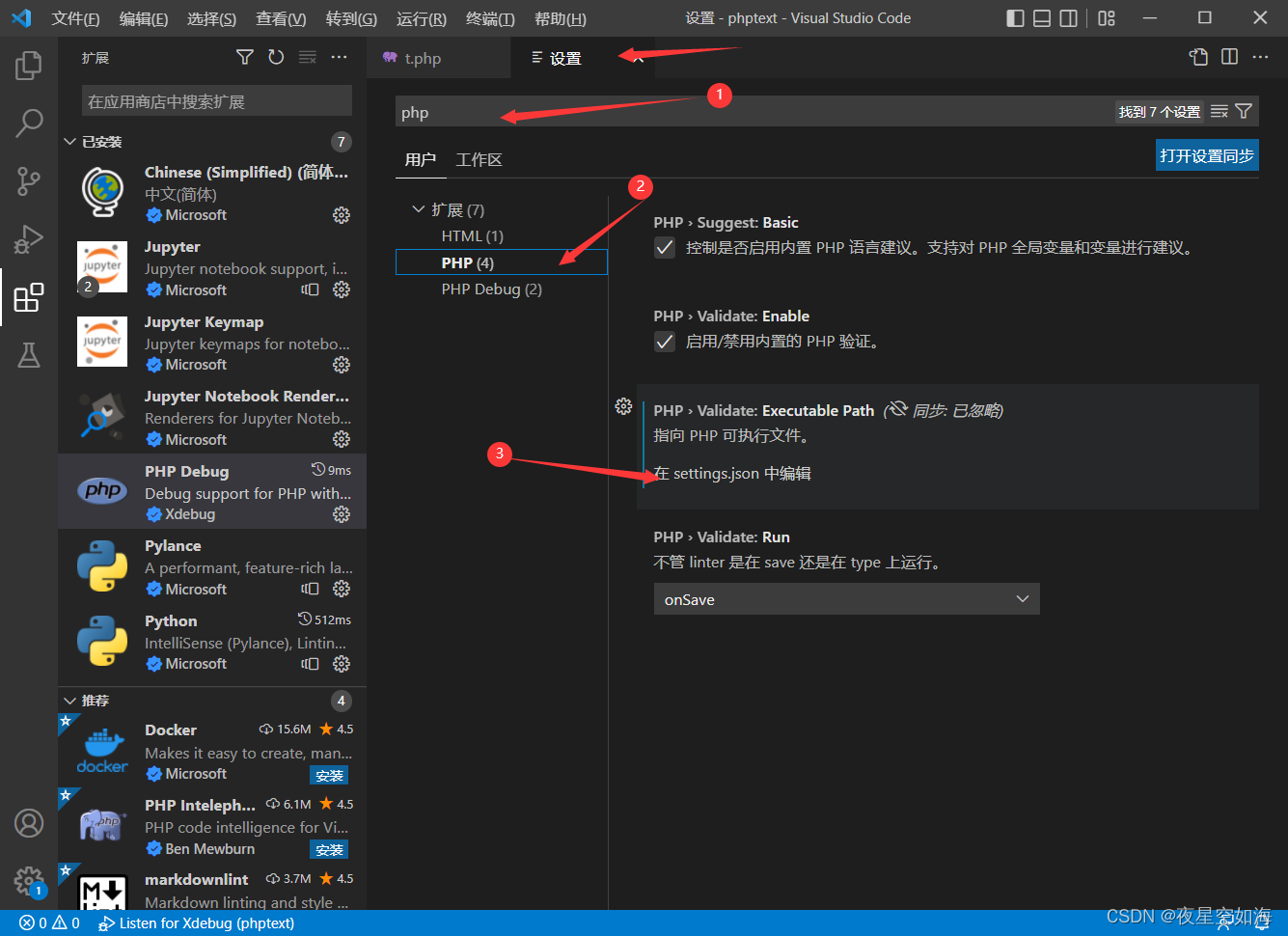Click the split editor icon
The image size is (1288, 936).
click(x=1229, y=57)
